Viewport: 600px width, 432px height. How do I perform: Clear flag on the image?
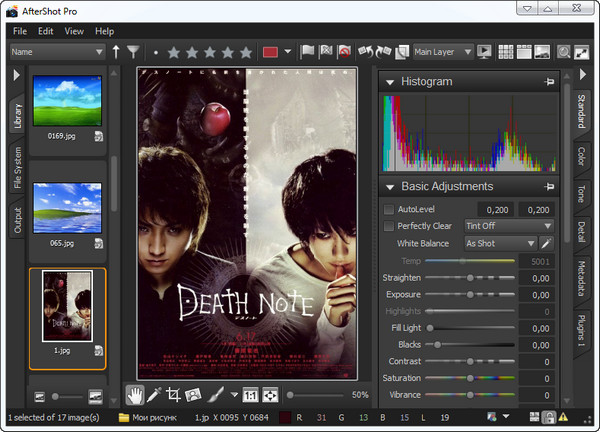326,52
